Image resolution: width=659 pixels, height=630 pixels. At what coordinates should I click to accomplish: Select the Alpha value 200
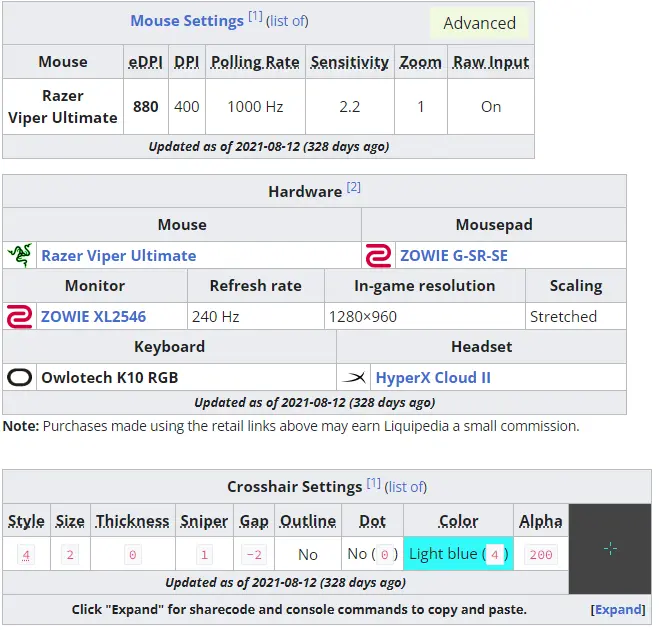tap(541, 555)
